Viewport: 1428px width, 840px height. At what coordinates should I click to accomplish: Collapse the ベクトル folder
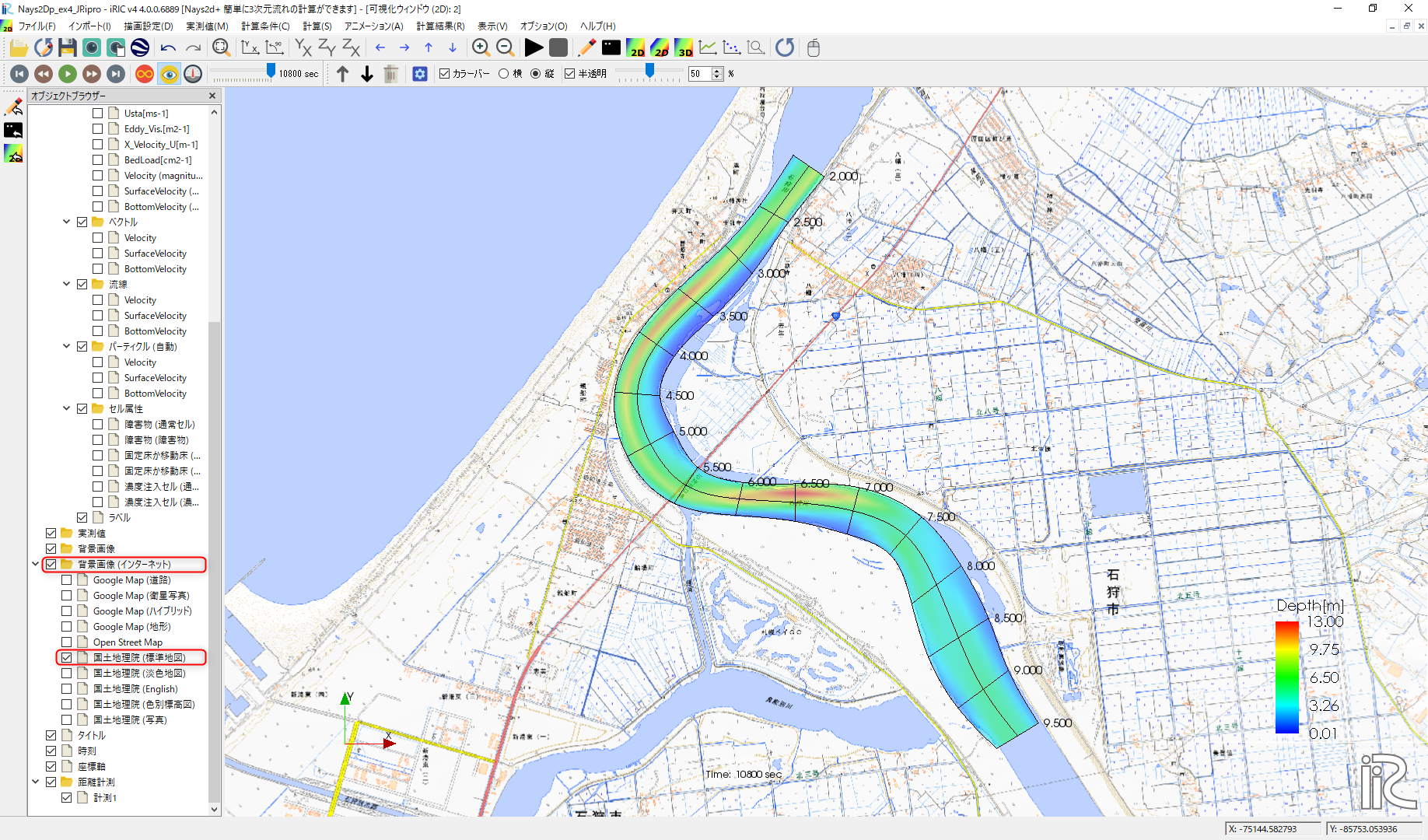click(x=67, y=222)
